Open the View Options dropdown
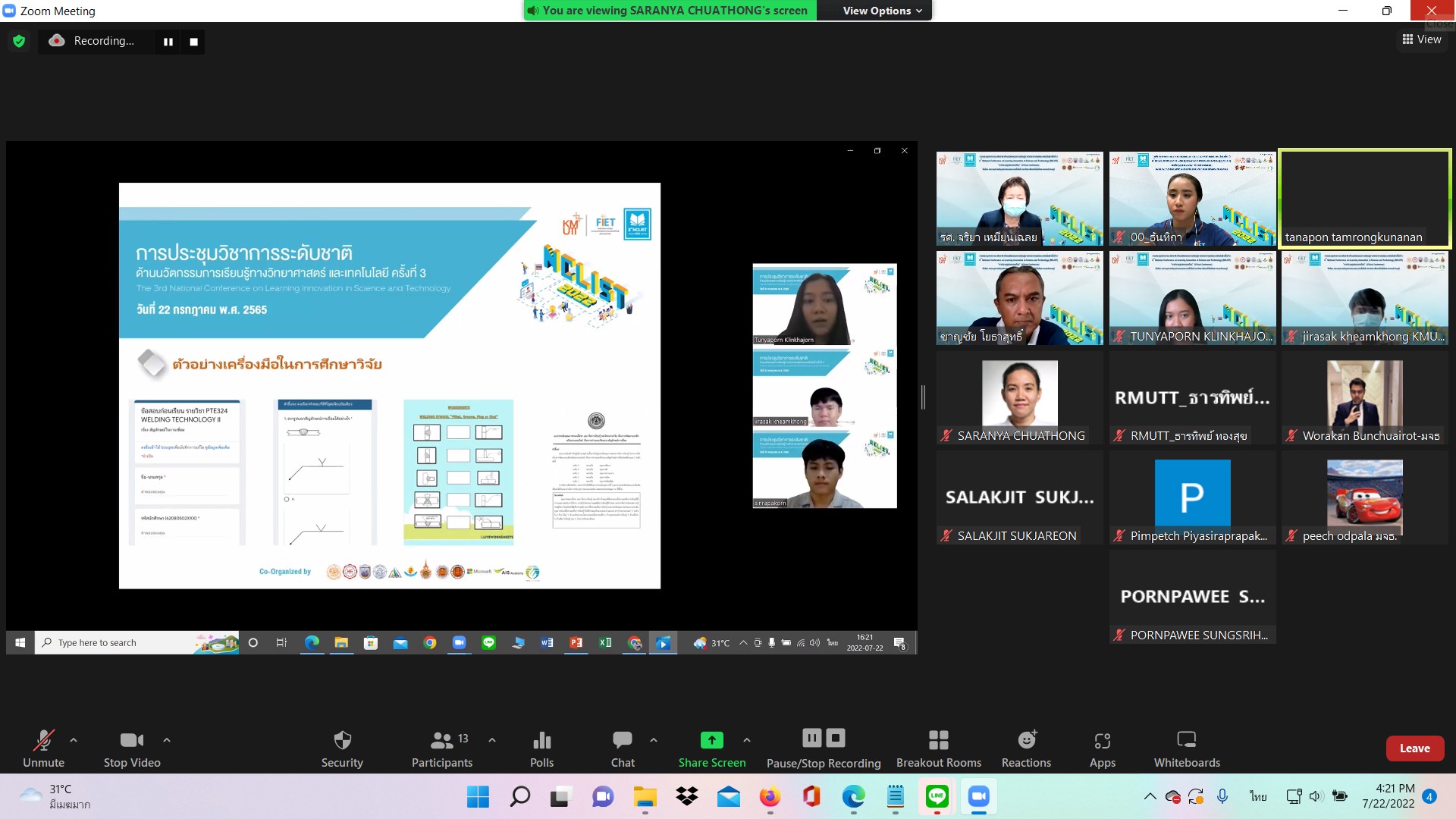The image size is (1456, 819). 882,11
